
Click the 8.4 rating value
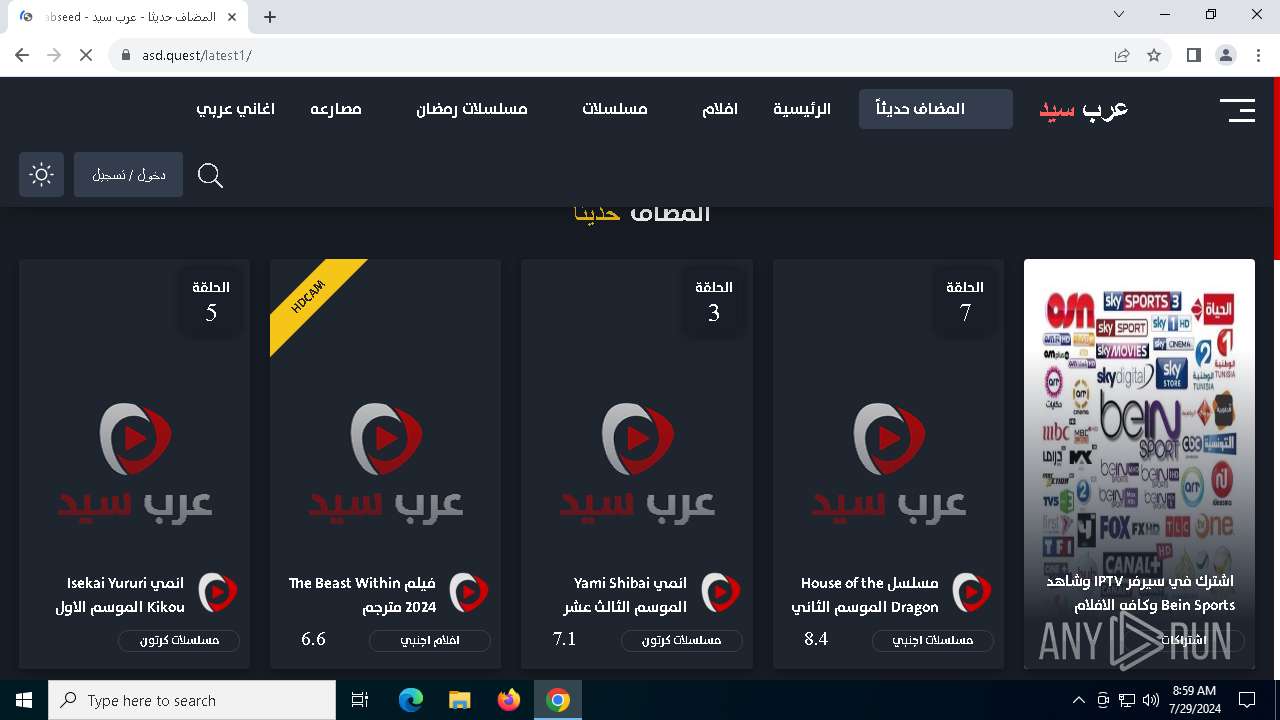[816, 638]
